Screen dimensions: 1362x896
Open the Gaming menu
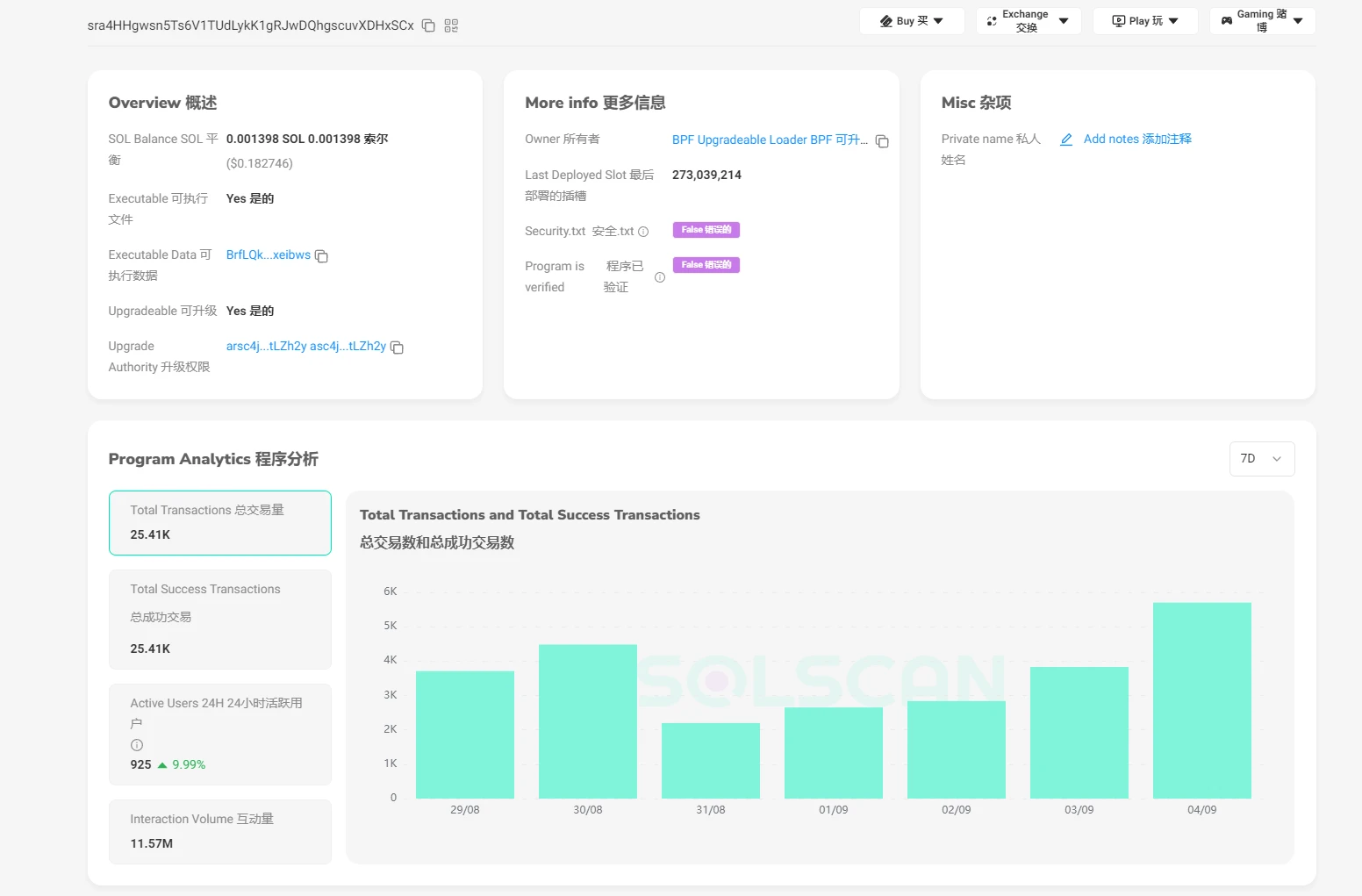1261,21
